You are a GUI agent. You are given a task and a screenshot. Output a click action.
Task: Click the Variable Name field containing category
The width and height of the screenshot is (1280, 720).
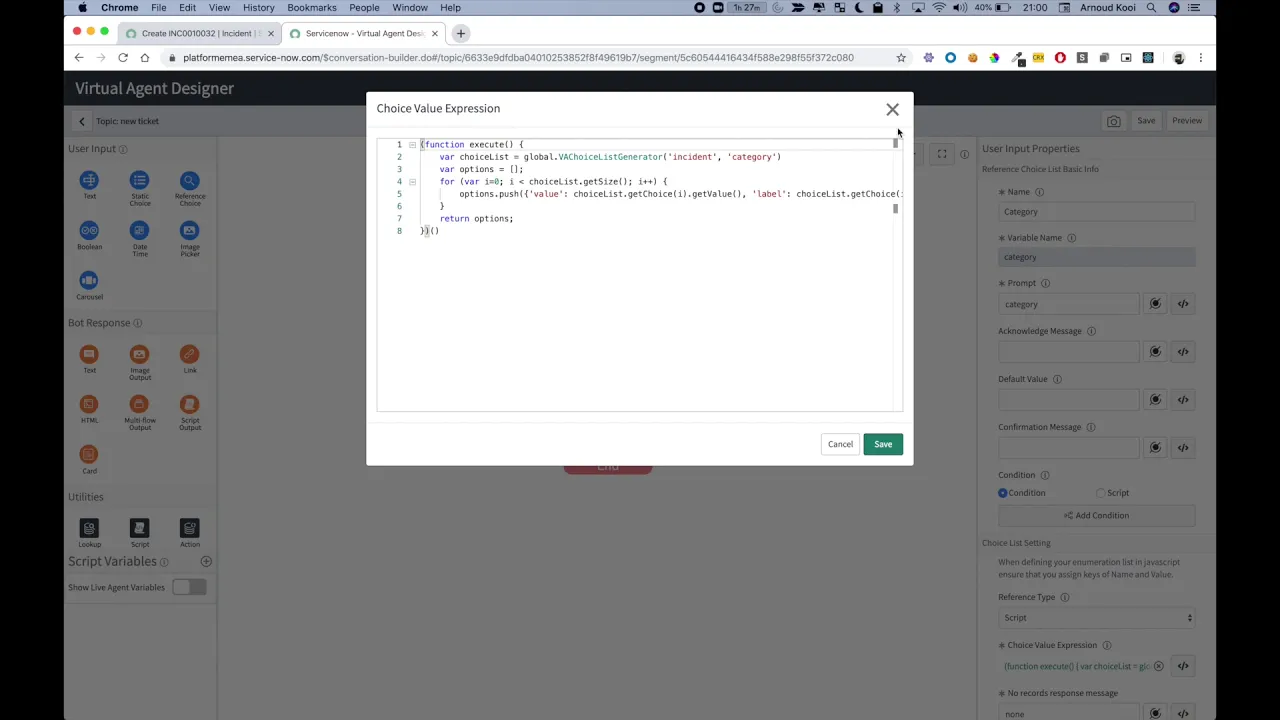(x=1097, y=257)
